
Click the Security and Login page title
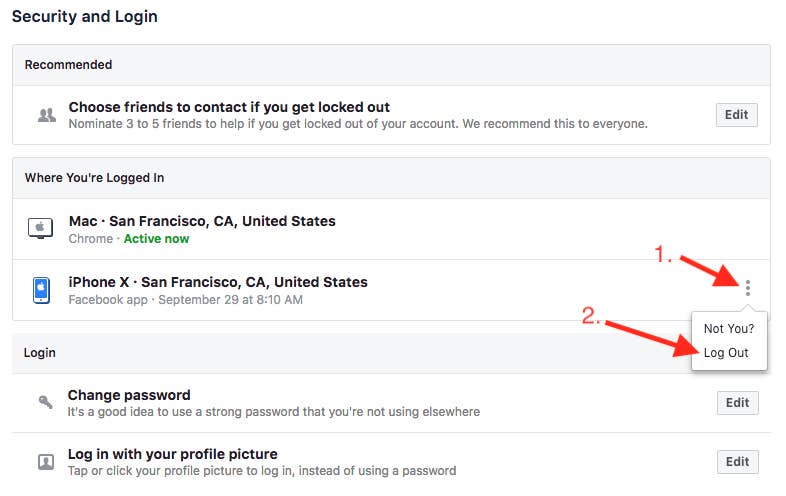85,17
